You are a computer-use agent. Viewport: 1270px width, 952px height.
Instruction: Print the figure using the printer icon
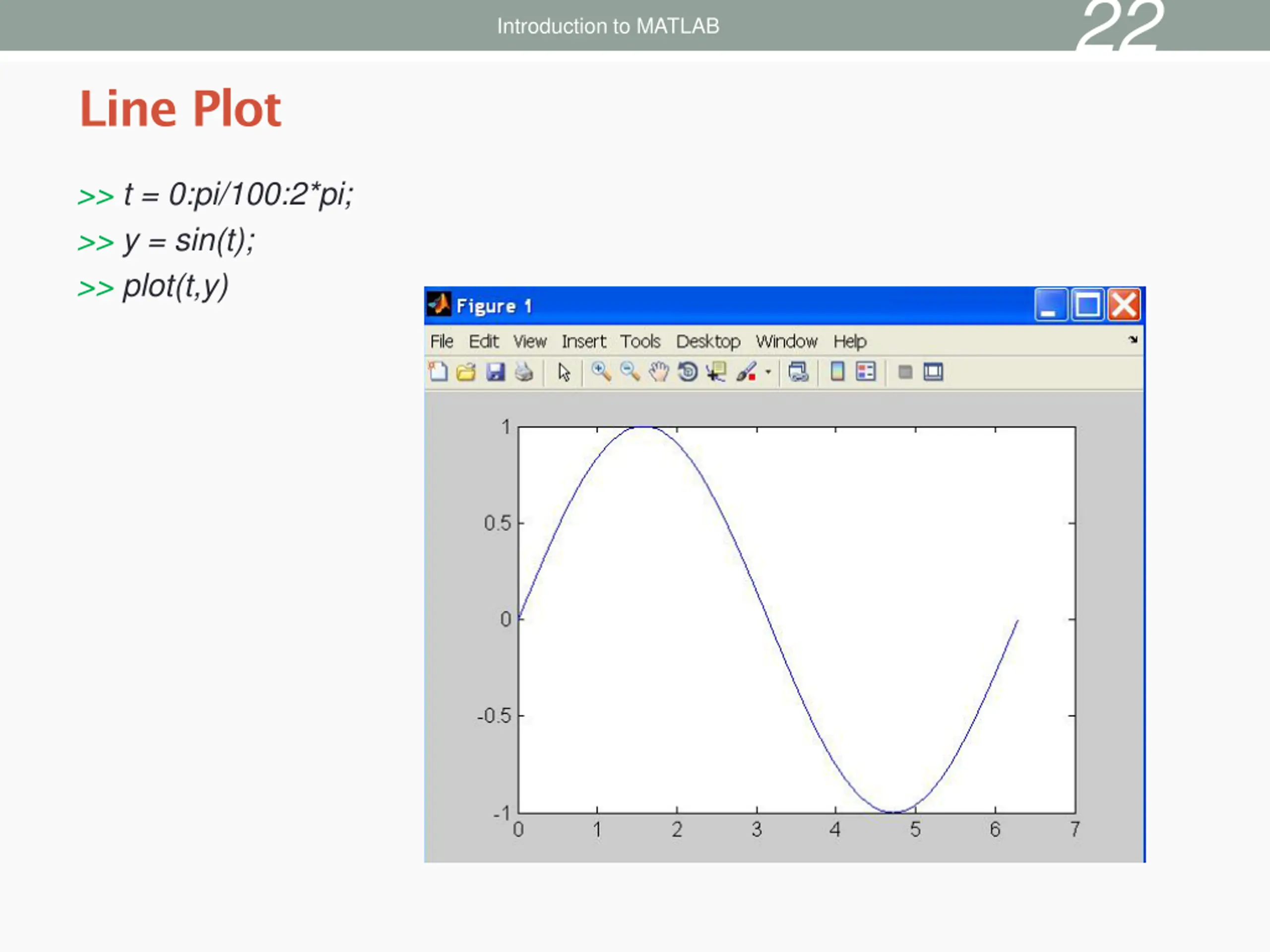pos(523,372)
